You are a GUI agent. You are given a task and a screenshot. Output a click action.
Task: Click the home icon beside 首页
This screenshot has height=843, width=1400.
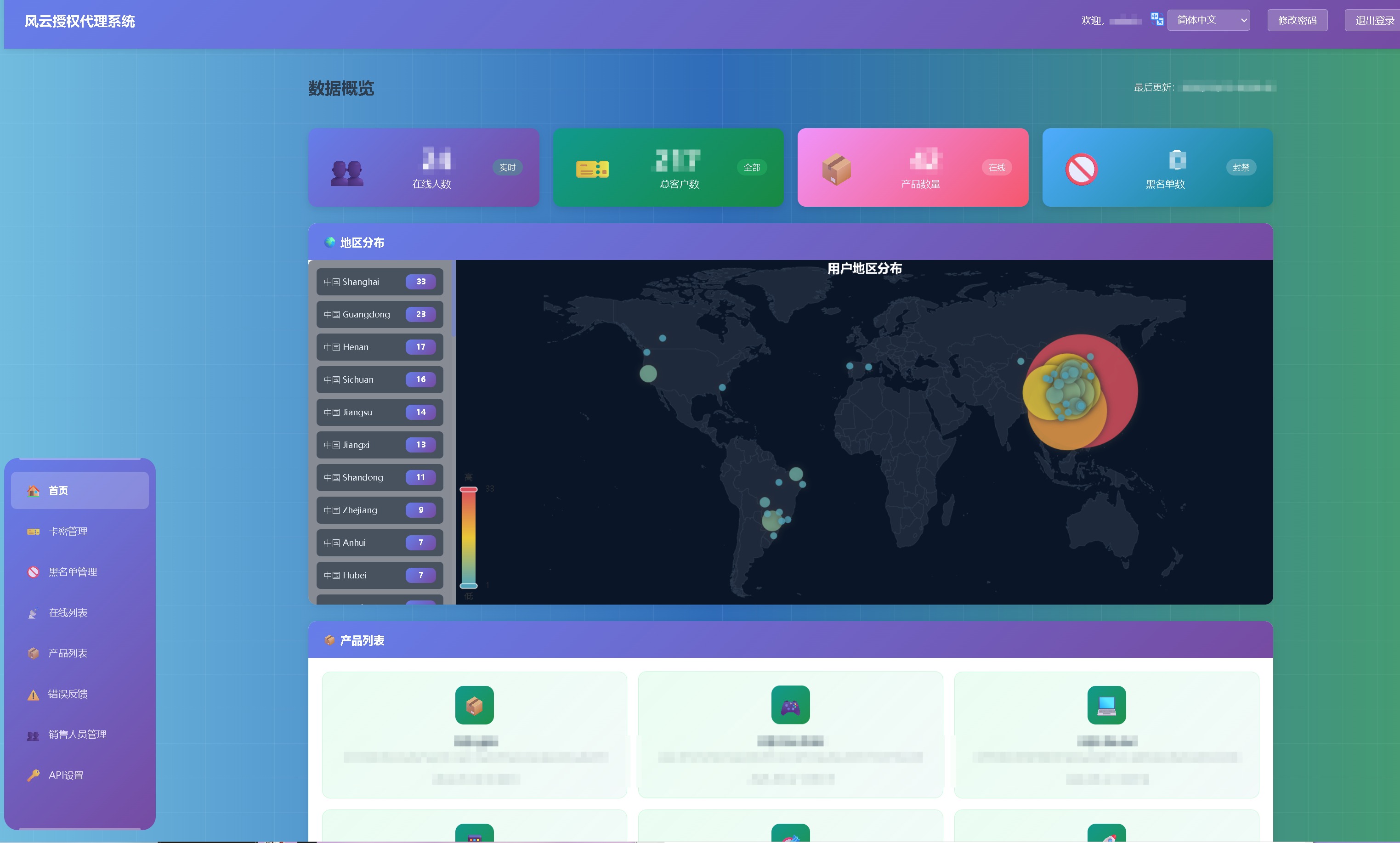(34, 490)
